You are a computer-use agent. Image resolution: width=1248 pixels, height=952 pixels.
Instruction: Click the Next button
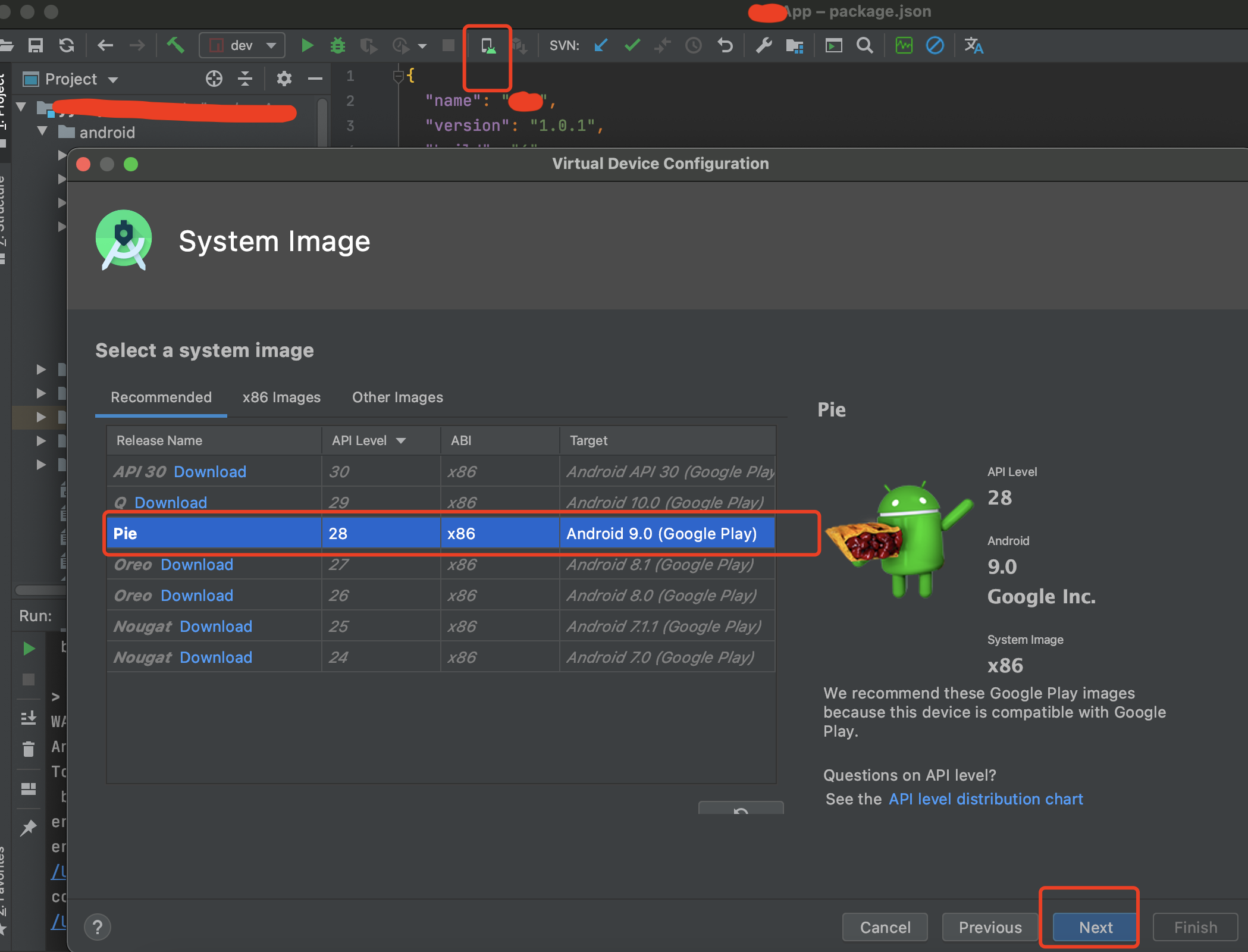tap(1095, 927)
